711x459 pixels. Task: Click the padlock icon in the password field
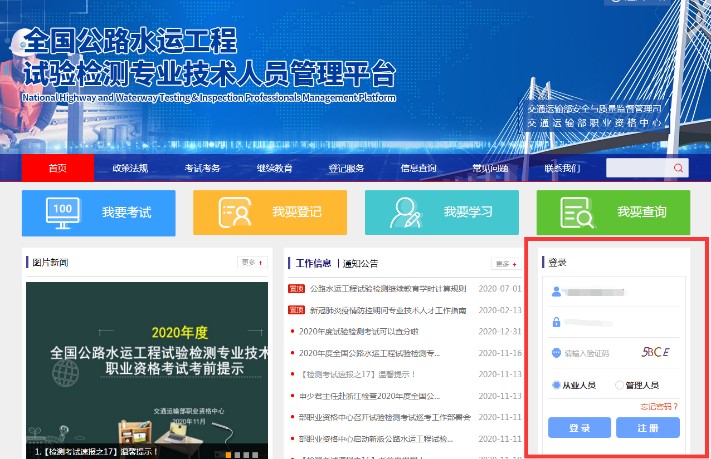556,322
